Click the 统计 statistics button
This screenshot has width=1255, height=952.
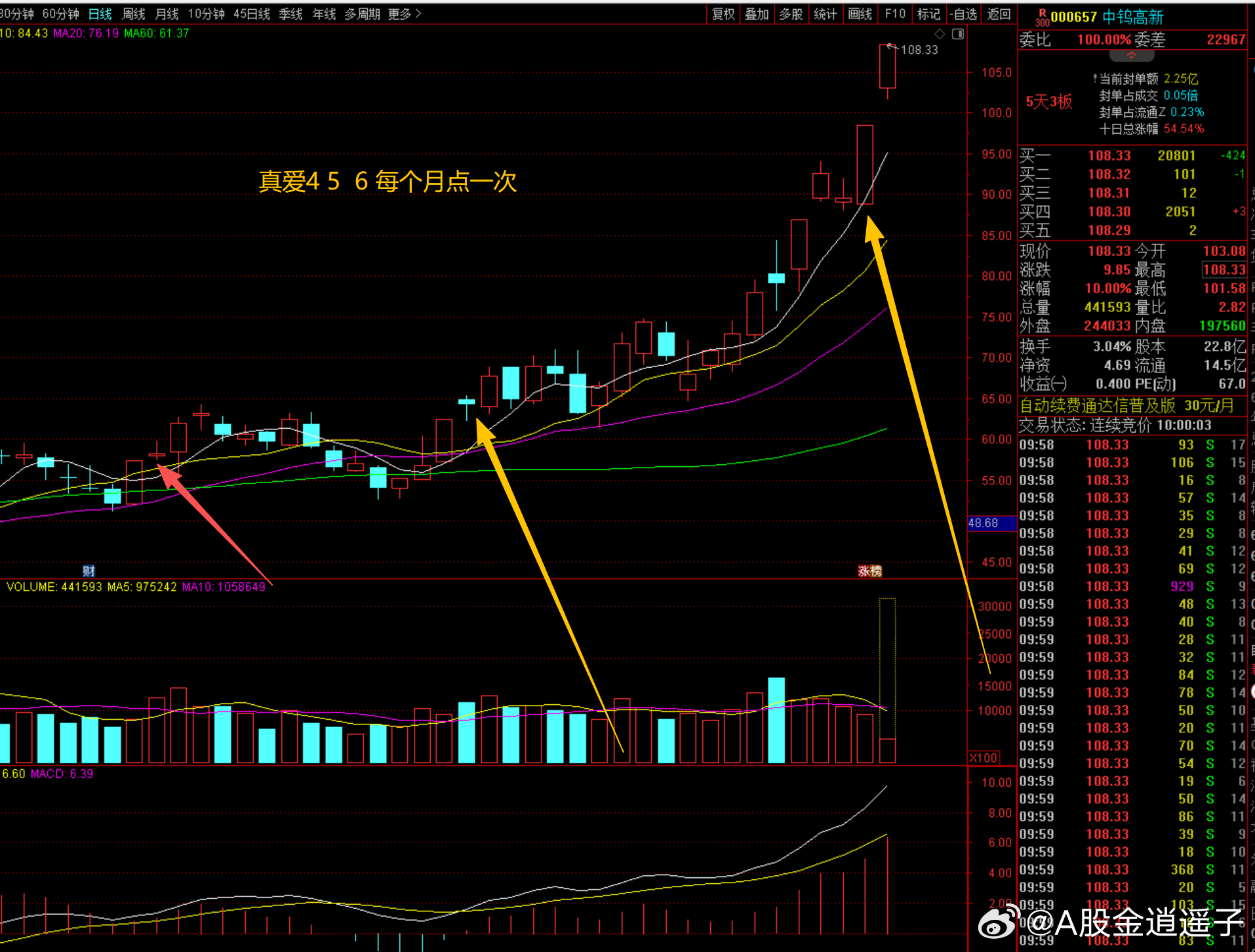tap(825, 14)
